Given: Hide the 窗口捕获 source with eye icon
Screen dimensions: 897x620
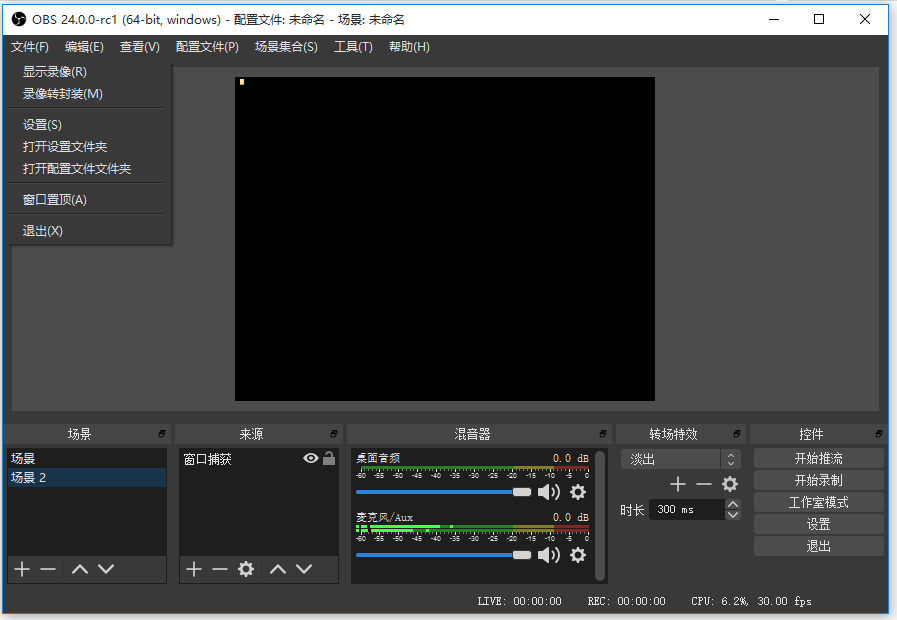Looking at the screenshot, I should (x=310, y=458).
